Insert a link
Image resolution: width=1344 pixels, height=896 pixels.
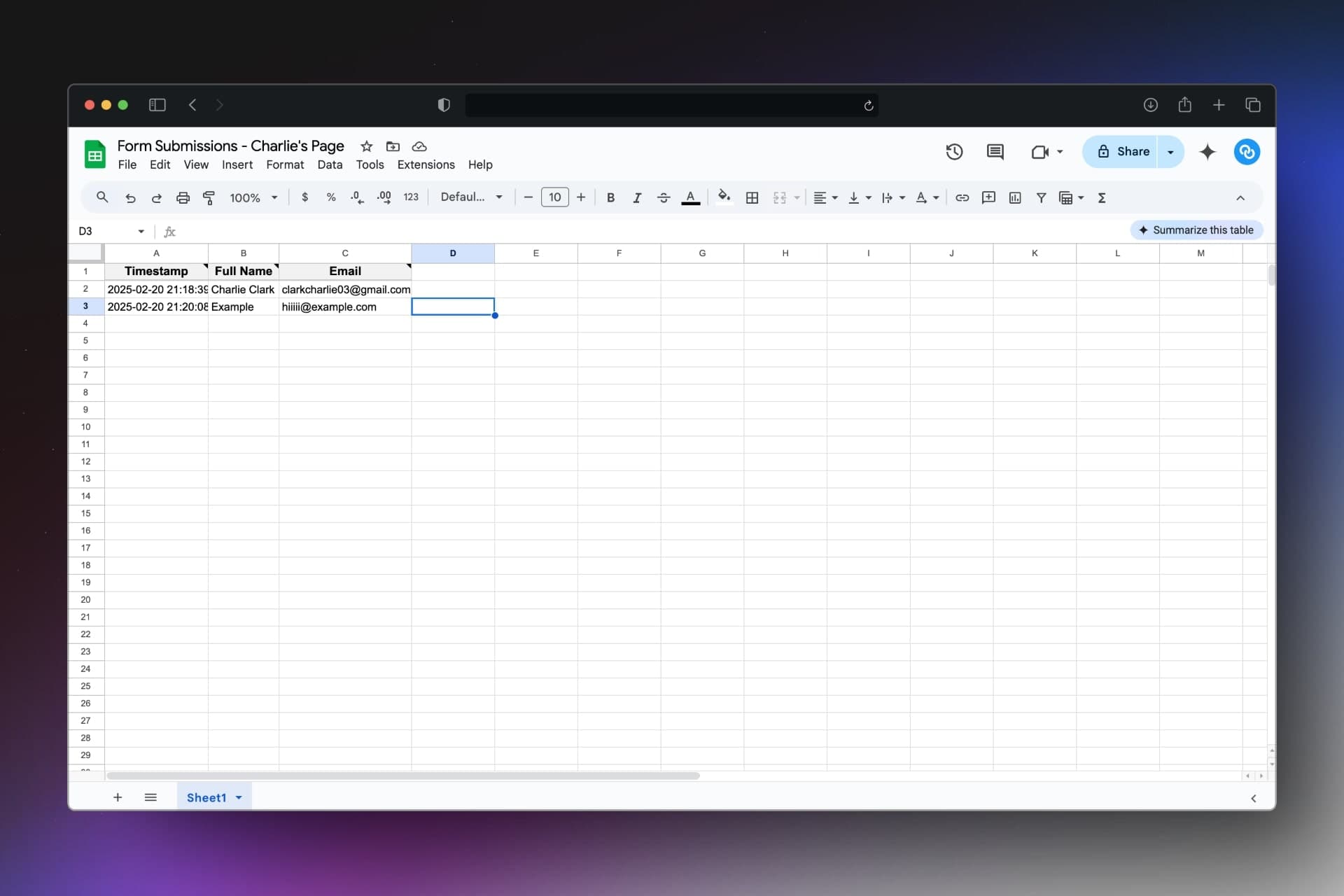click(x=962, y=198)
